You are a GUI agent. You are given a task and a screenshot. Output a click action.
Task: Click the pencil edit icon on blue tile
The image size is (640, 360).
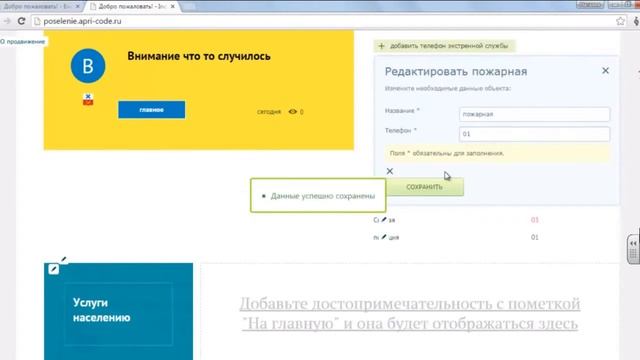tap(53, 269)
